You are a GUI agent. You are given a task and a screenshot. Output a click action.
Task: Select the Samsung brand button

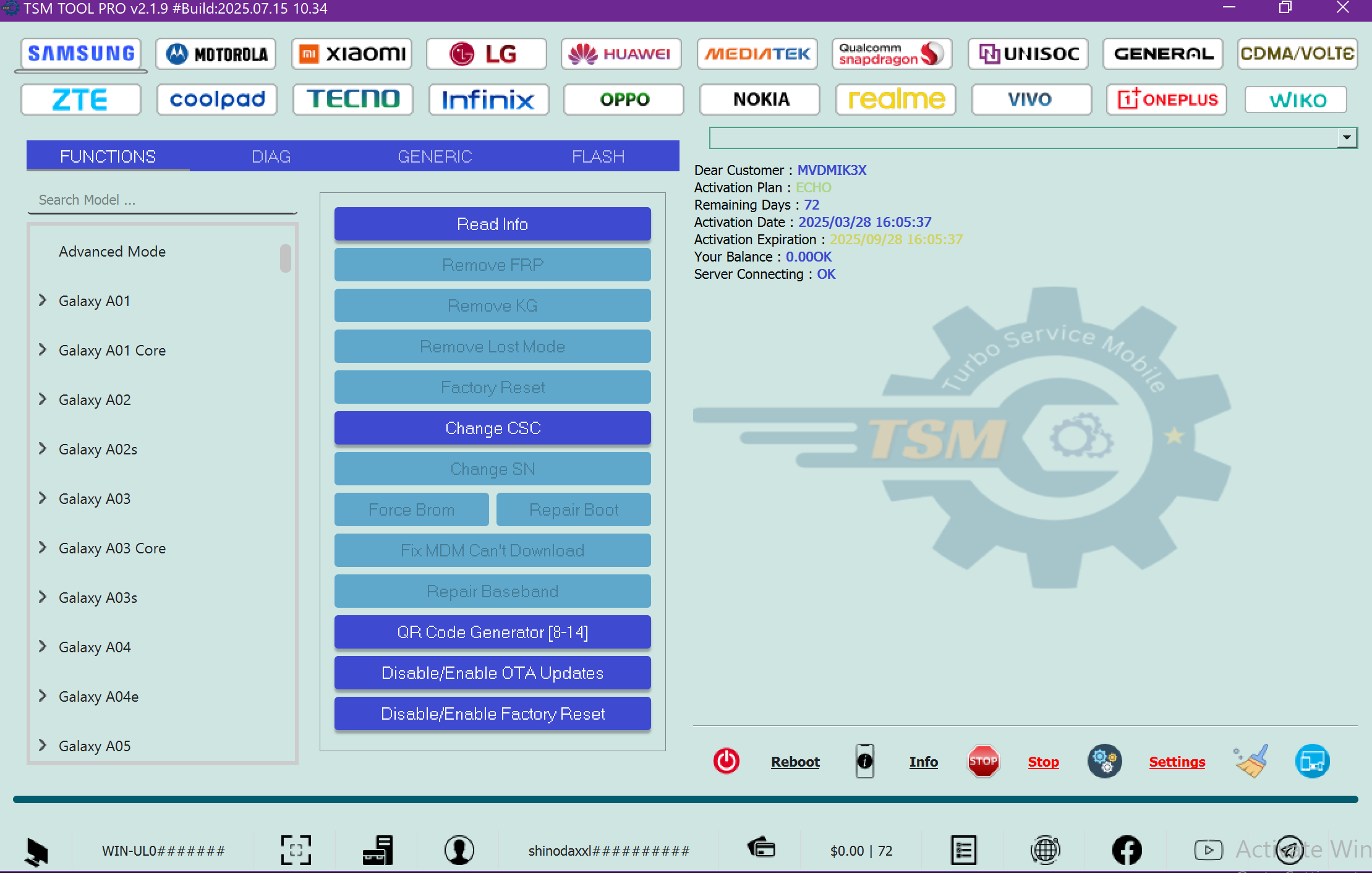81,54
